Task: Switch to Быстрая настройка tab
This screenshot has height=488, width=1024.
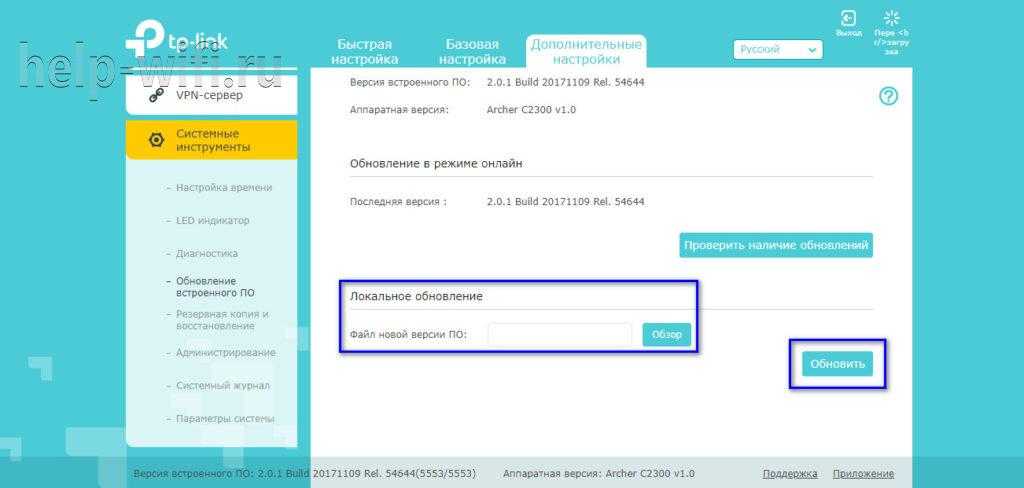Action: (x=365, y=52)
